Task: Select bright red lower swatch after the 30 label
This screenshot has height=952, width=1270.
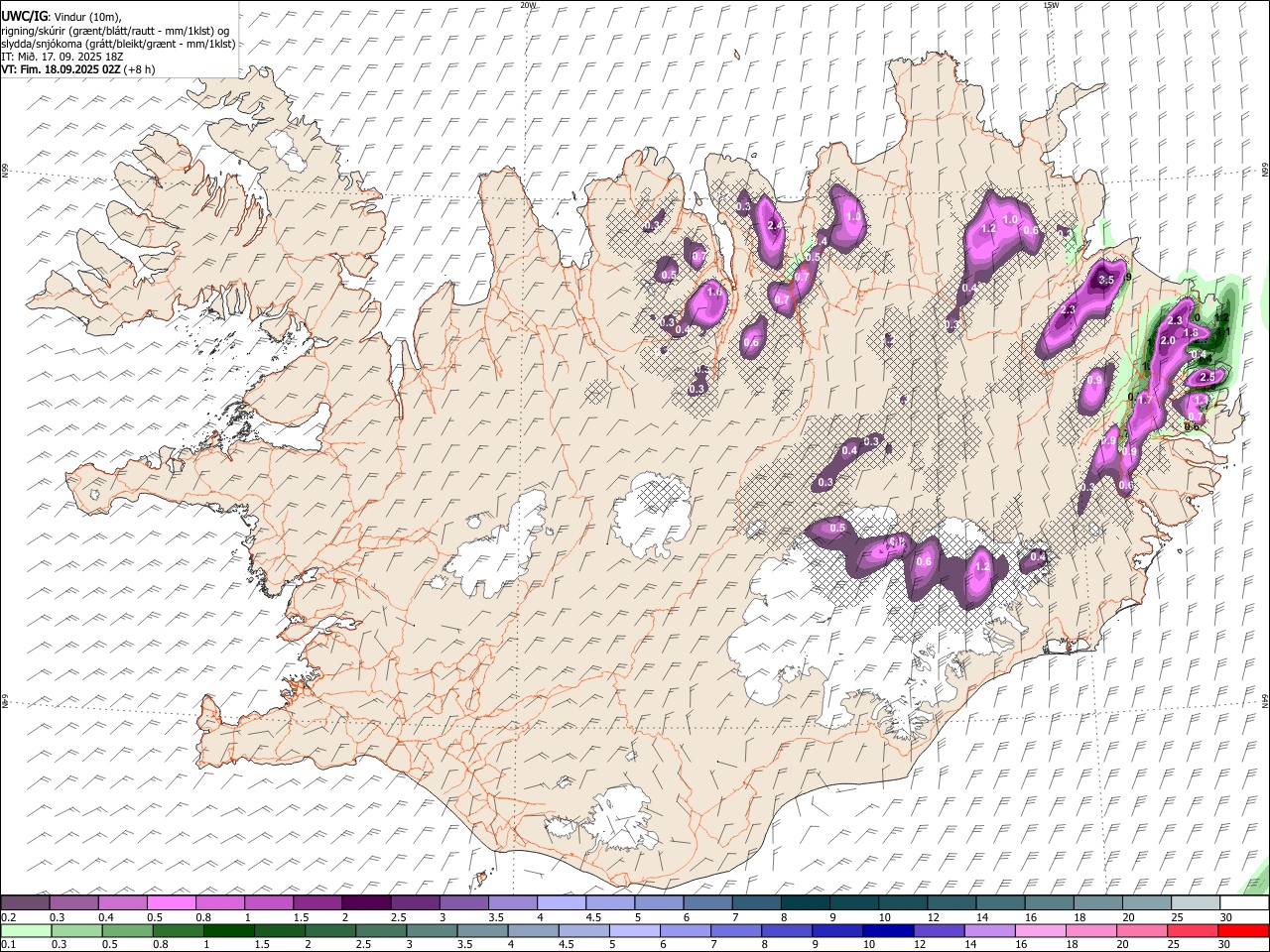Action: 1244,931
